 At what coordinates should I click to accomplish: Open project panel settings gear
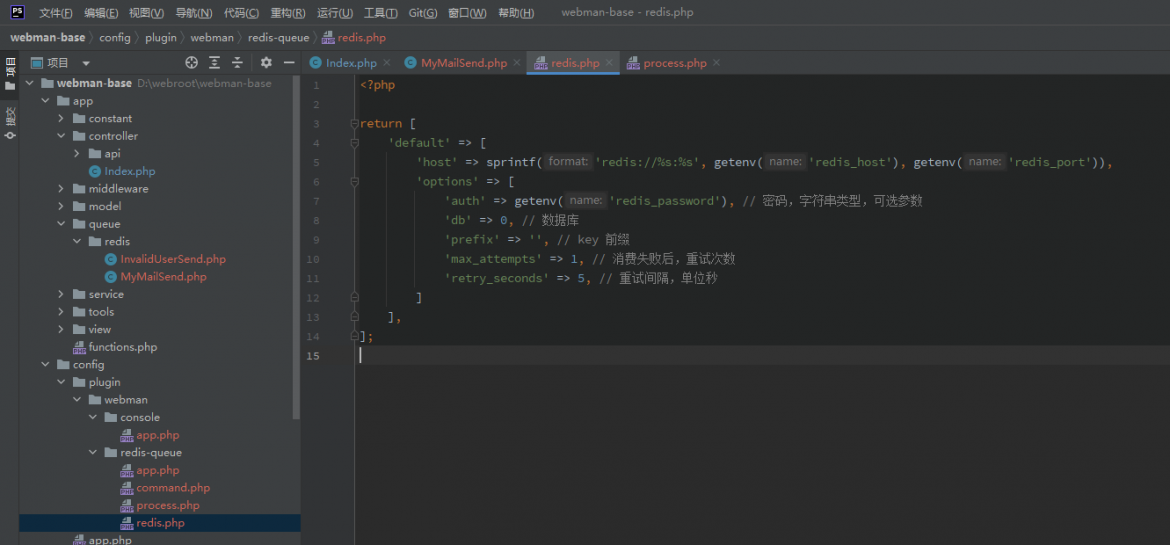tap(266, 63)
